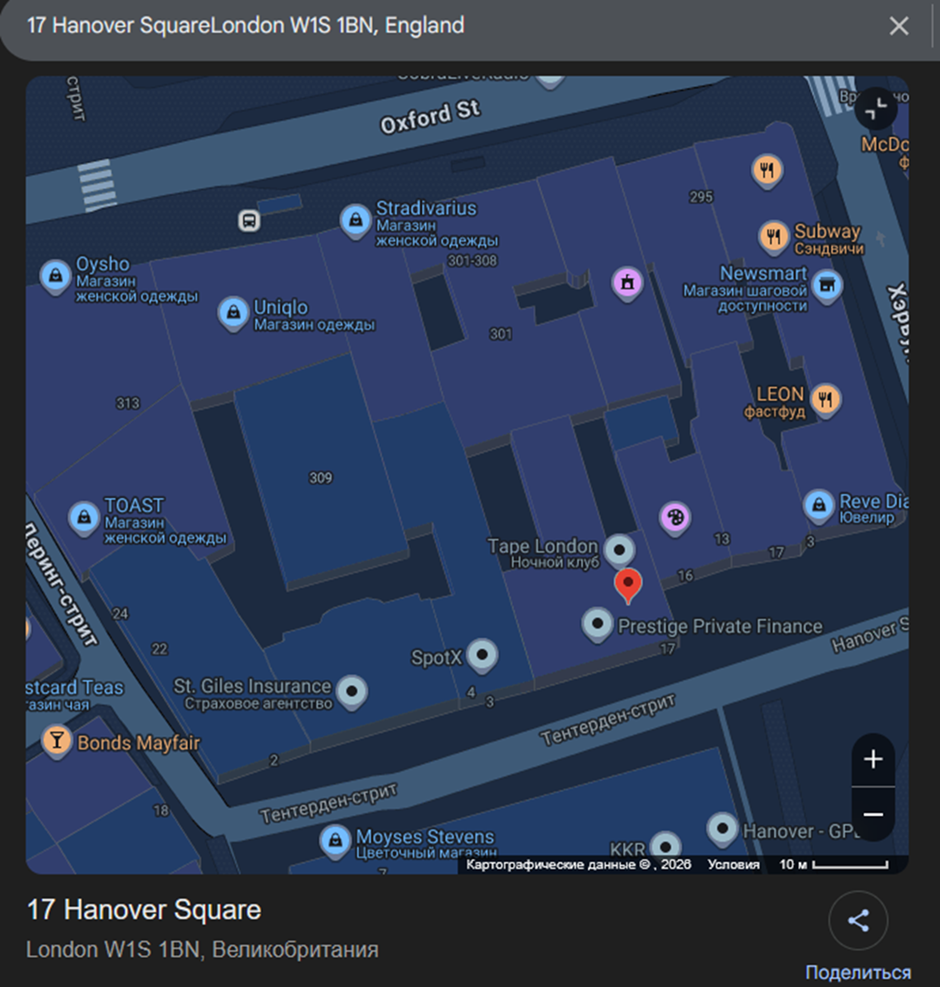Open the Поделиться share link
Screen dimensions: 940x987
coord(858,973)
